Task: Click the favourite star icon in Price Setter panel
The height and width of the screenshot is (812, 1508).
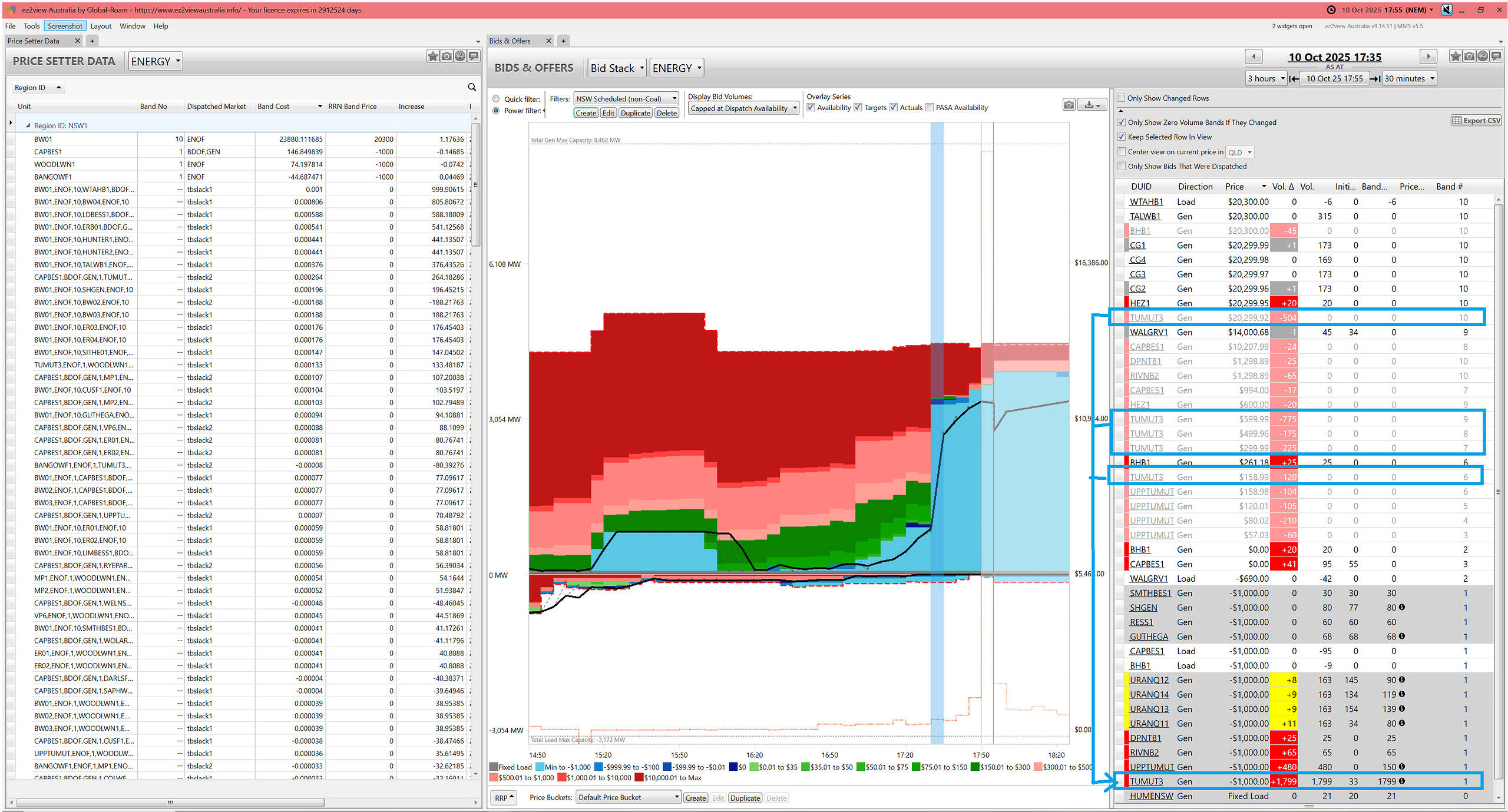Action: (433, 56)
